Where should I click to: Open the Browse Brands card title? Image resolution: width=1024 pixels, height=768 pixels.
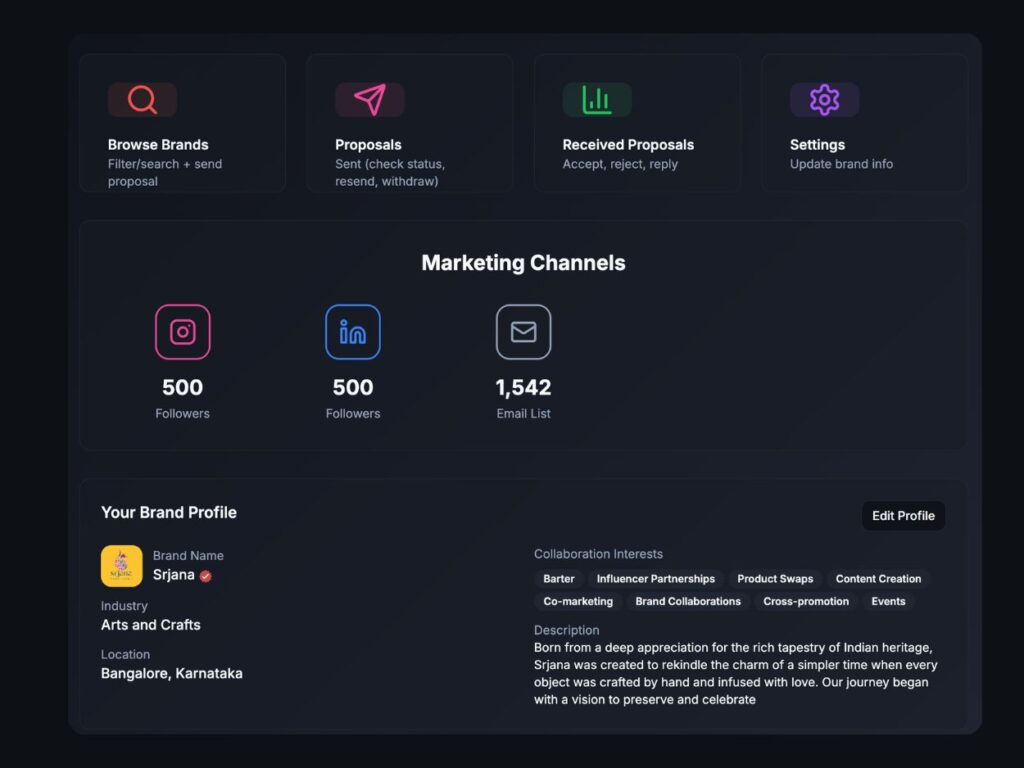pos(158,145)
